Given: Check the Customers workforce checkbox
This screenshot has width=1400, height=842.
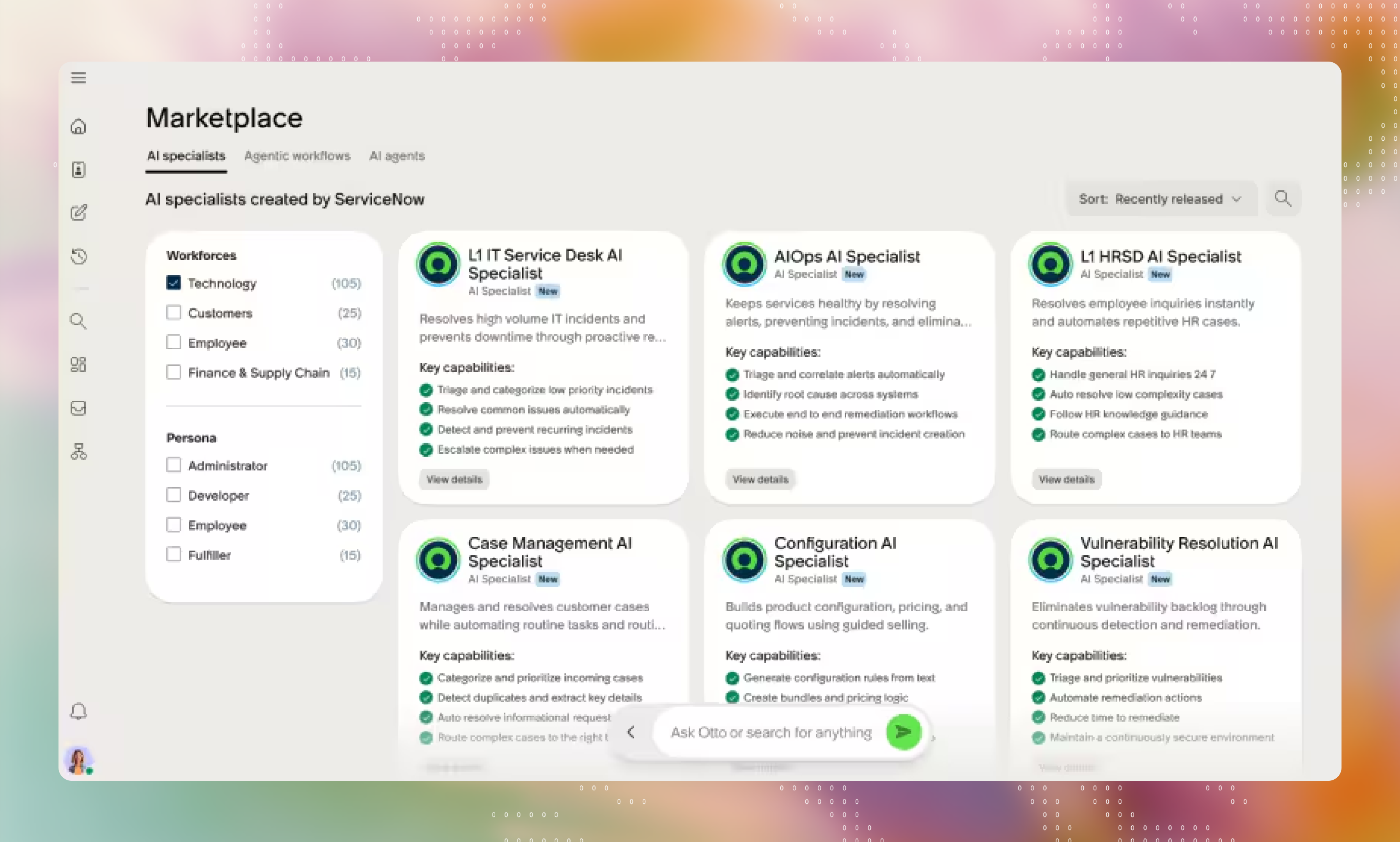Looking at the screenshot, I should (174, 313).
